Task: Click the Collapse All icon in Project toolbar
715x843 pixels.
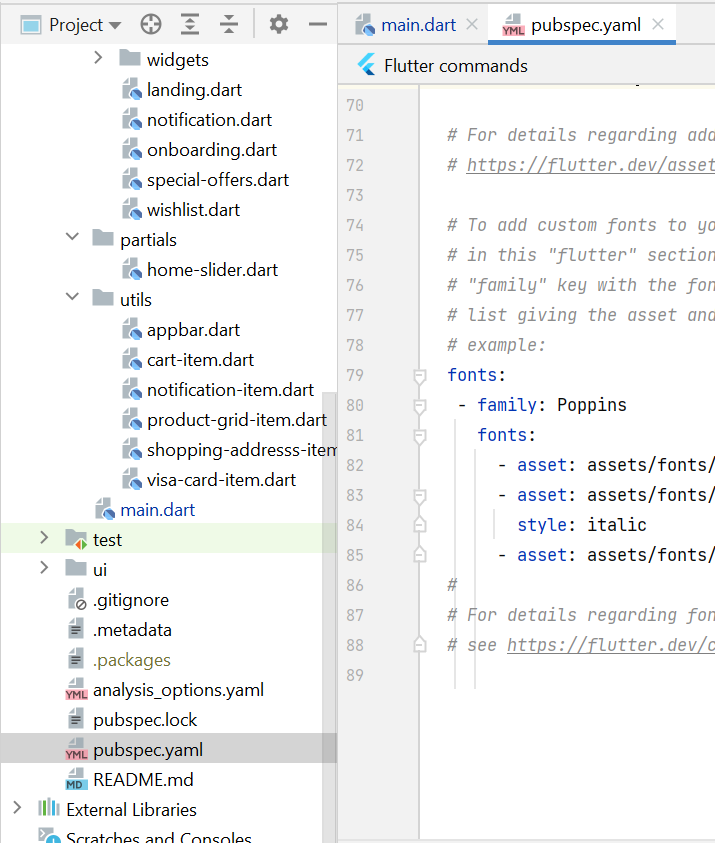Action: click(x=229, y=24)
